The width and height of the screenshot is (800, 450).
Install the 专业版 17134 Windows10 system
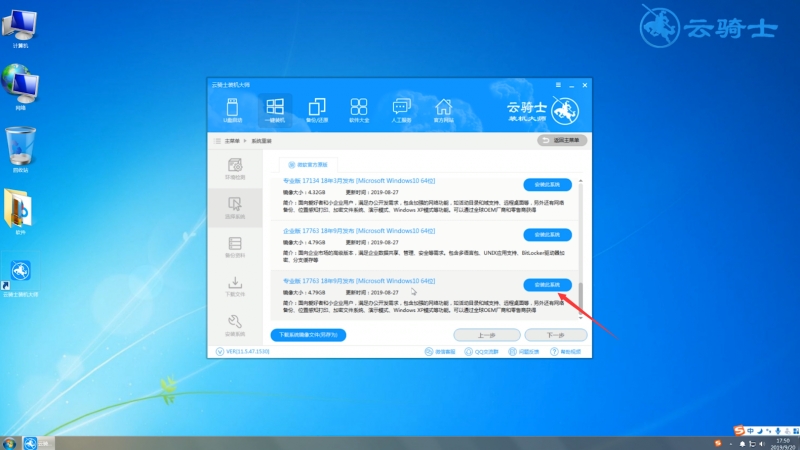tap(547, 185)
